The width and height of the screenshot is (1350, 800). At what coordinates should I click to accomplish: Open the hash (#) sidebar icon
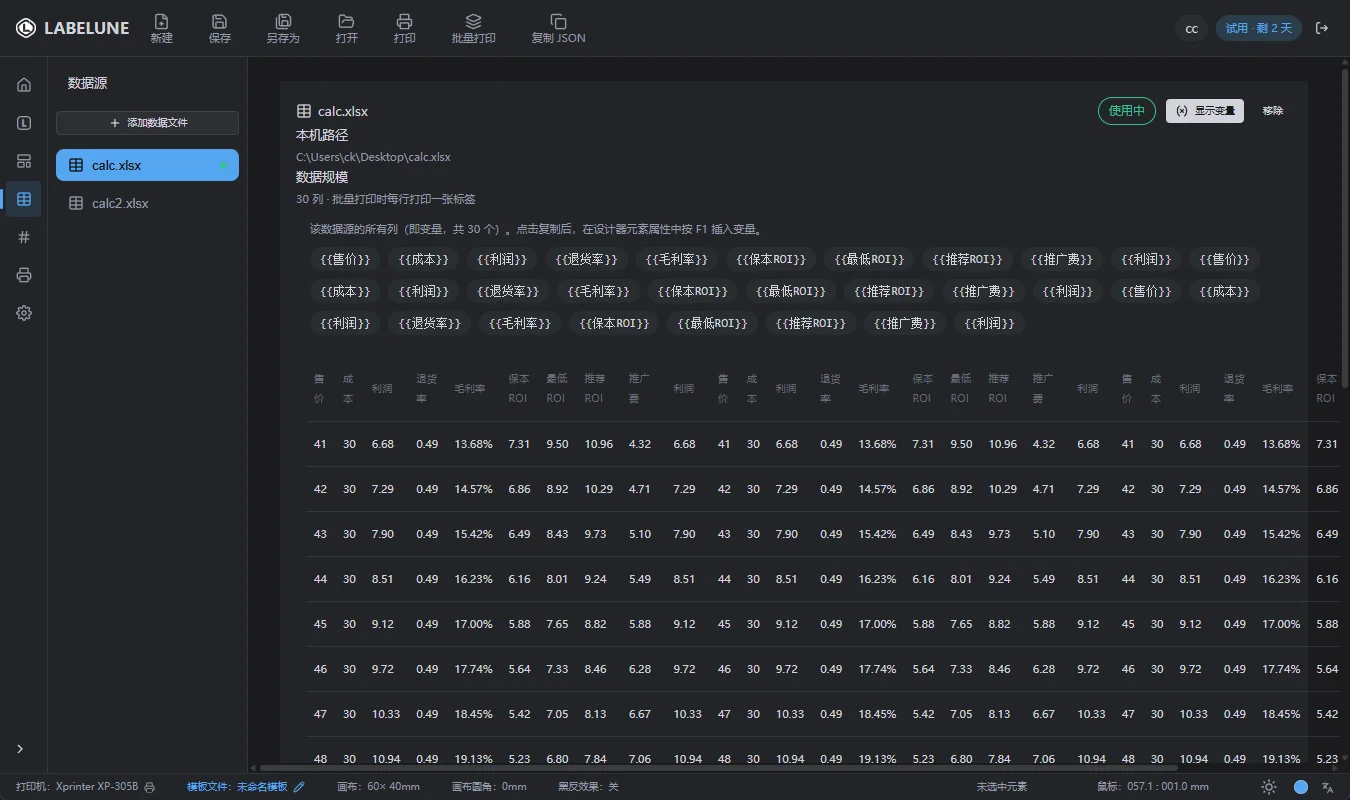pyautogui.click(x=24, y=237)
